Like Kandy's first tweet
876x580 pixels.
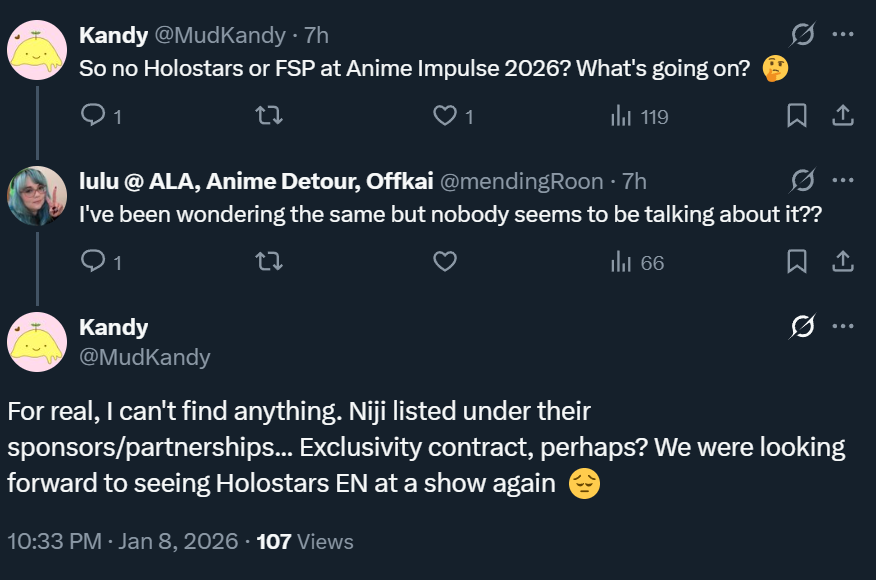click(x=445, y=117)
